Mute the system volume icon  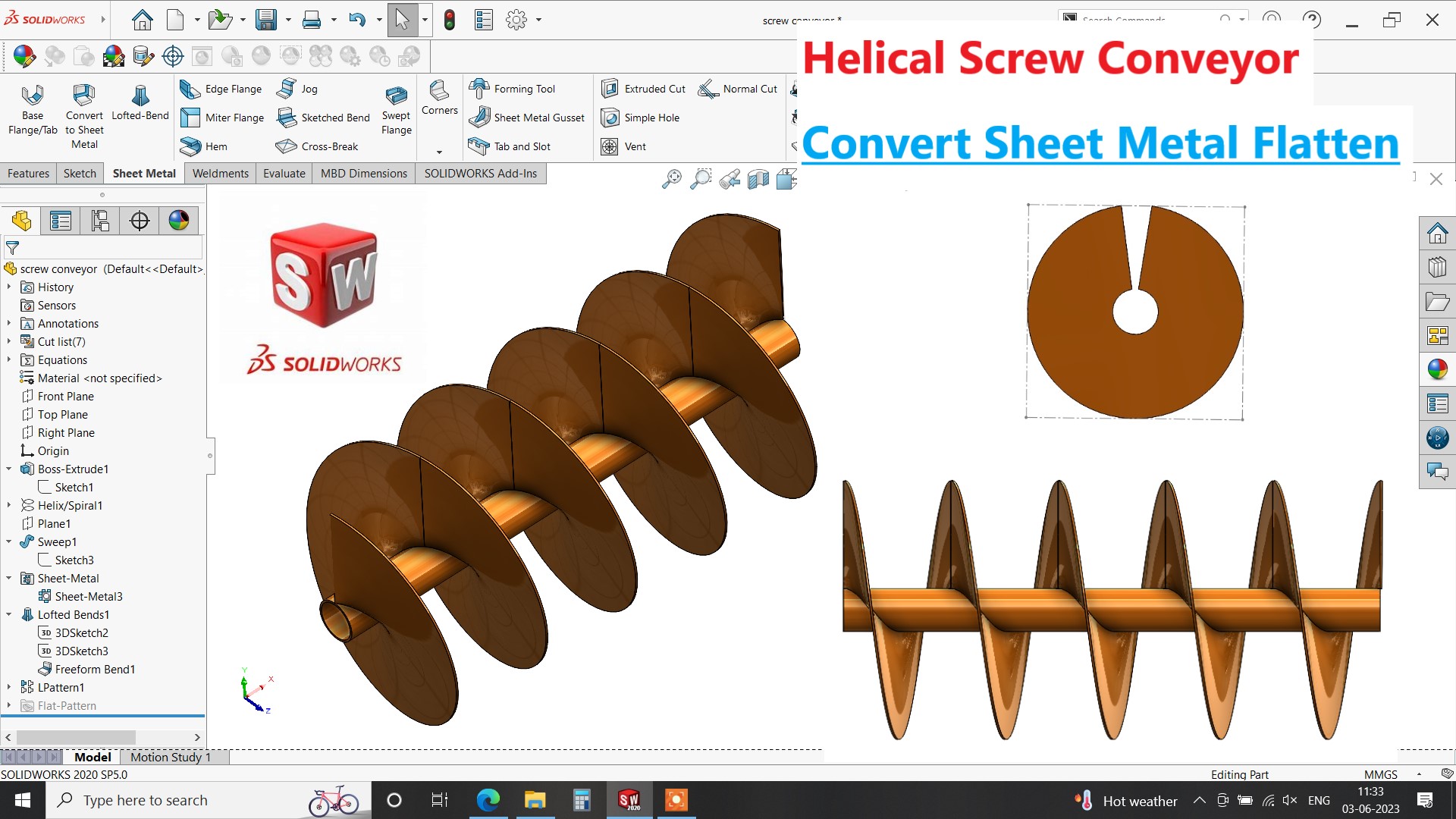[x=1289, y=801]
